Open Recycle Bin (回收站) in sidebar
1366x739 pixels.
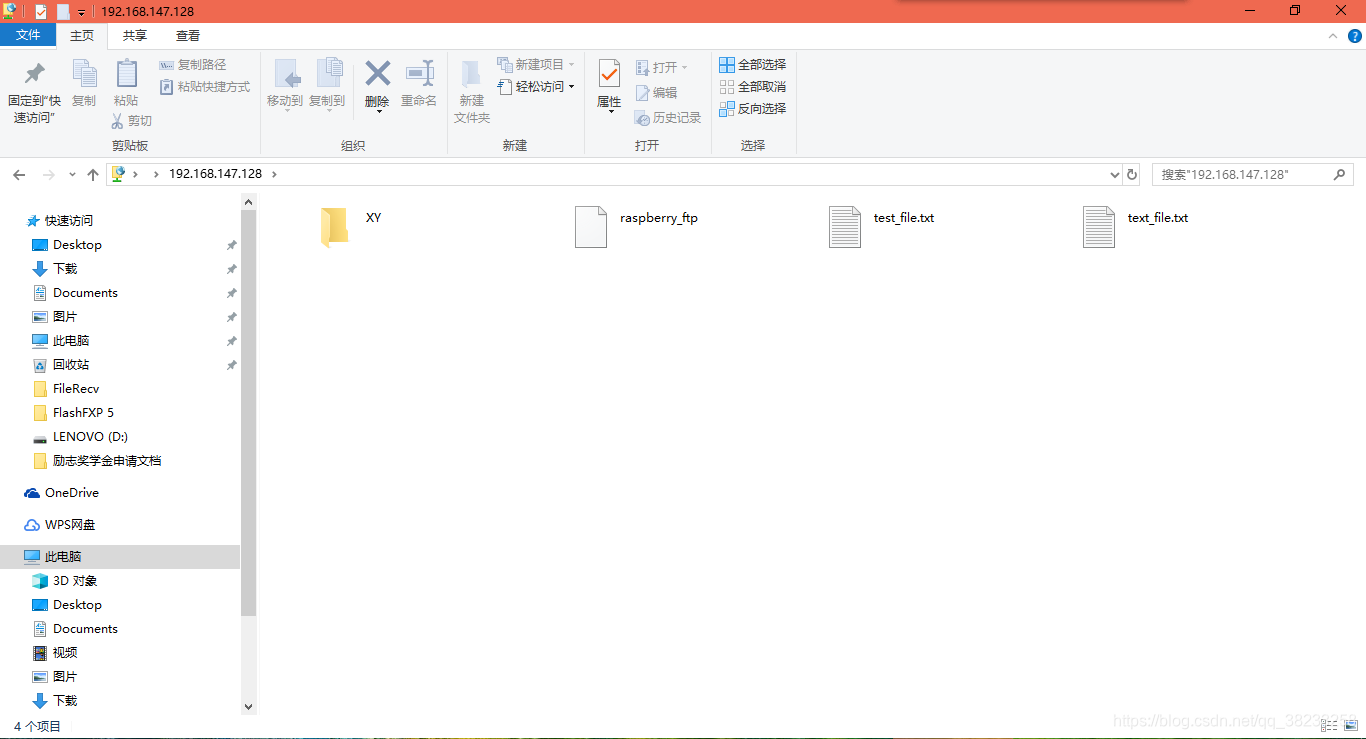71,365
